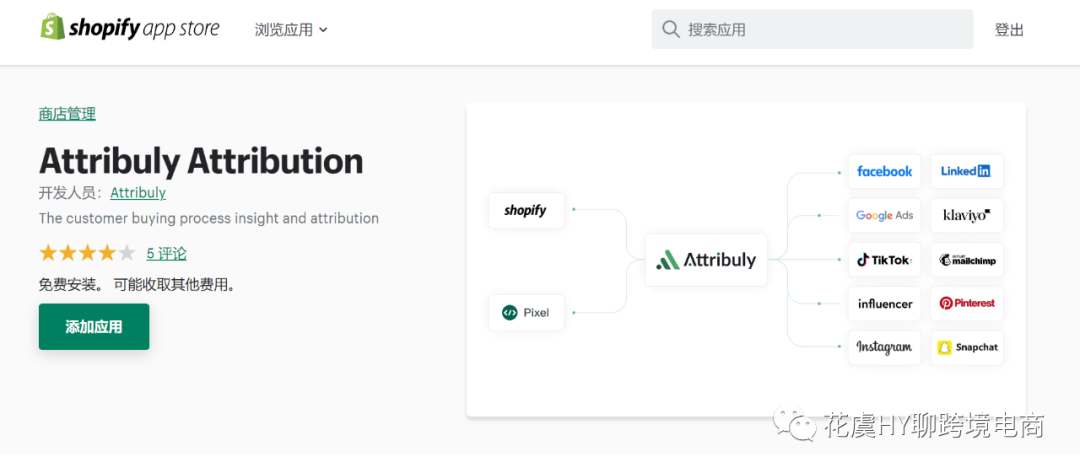
Task: Click the Attribuly Attribution title
Action: [200, 160]
